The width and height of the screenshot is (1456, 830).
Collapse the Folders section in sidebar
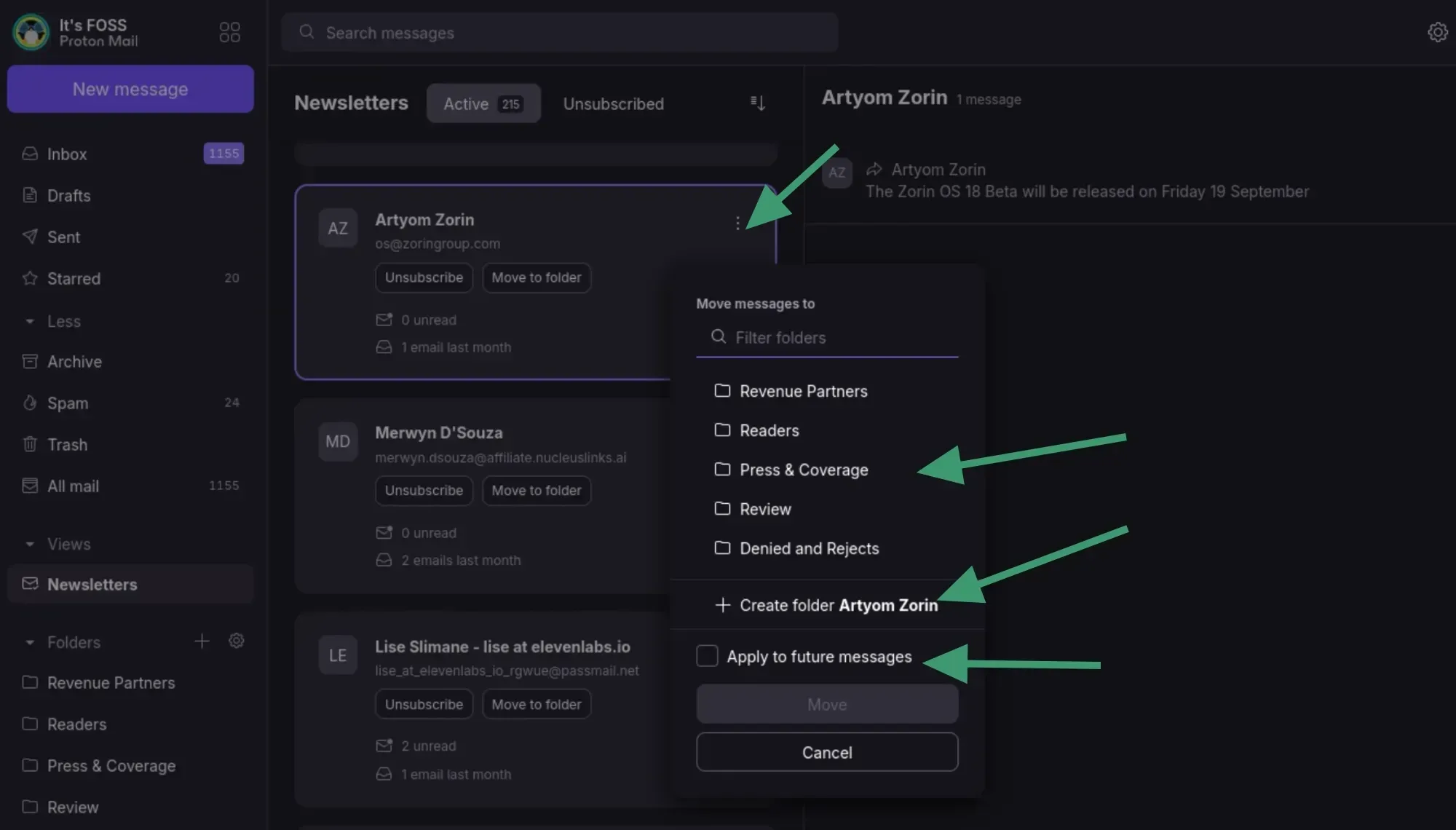click(30, 642)
